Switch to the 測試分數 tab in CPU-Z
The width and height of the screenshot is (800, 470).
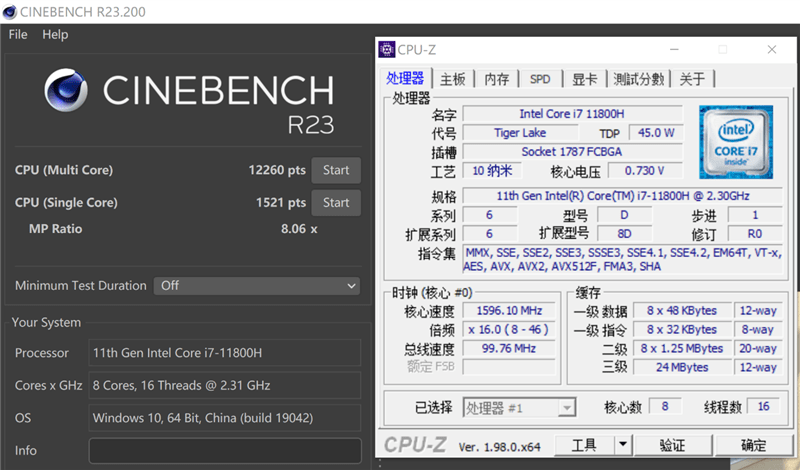(638, 79)
